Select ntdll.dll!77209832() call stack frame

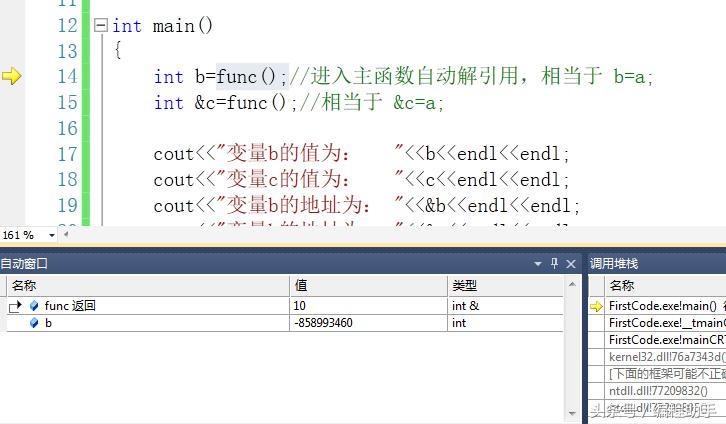[665, 391]
